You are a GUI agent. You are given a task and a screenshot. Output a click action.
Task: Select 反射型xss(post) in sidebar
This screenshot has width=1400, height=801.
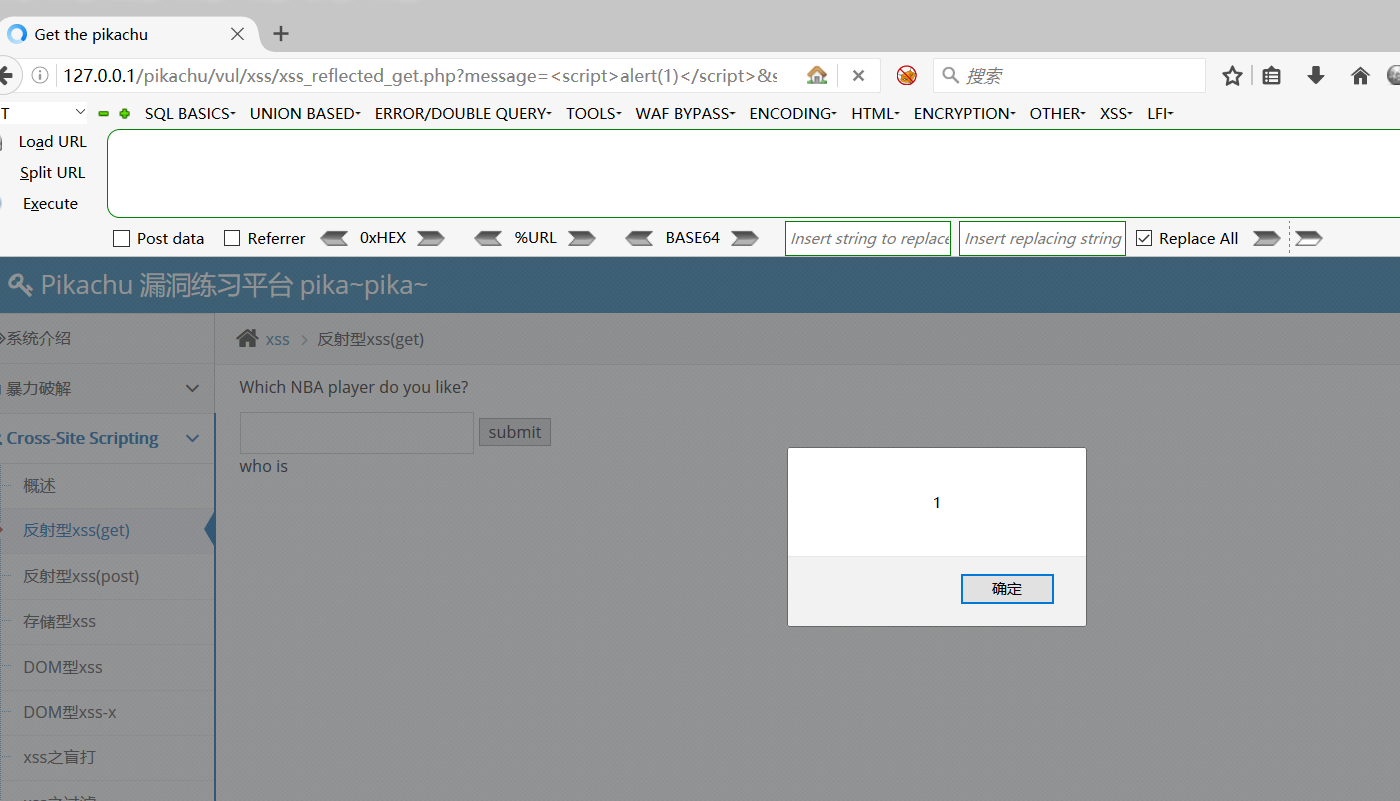coord(107,576)
